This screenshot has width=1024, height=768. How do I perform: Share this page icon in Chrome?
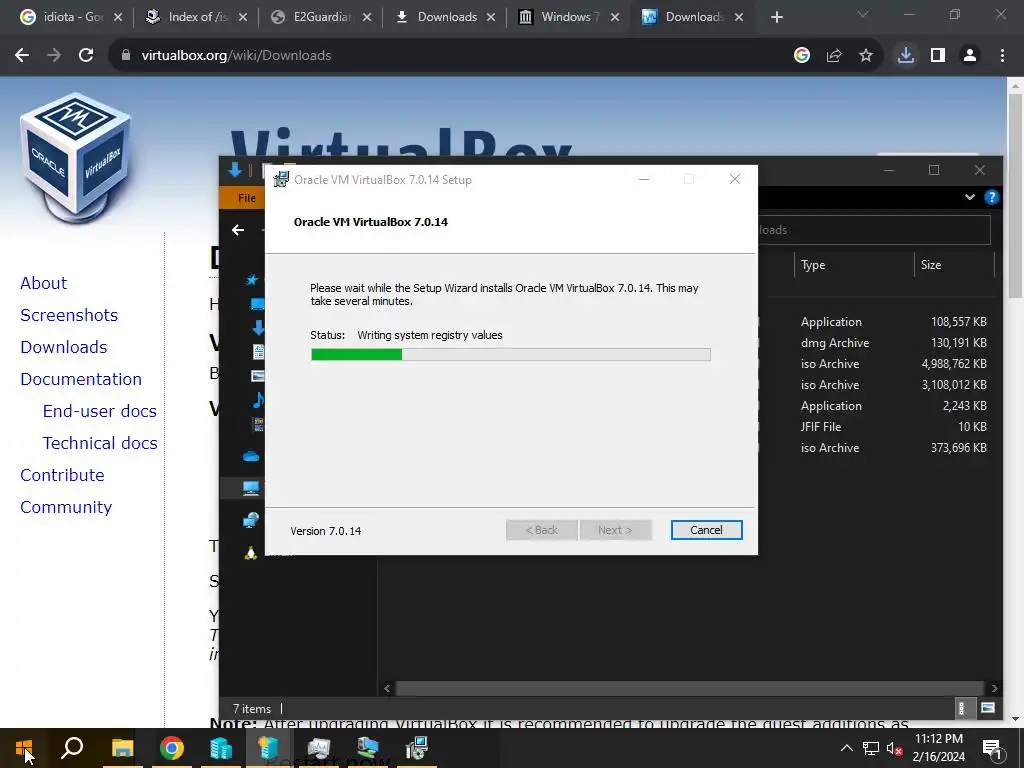834,56
